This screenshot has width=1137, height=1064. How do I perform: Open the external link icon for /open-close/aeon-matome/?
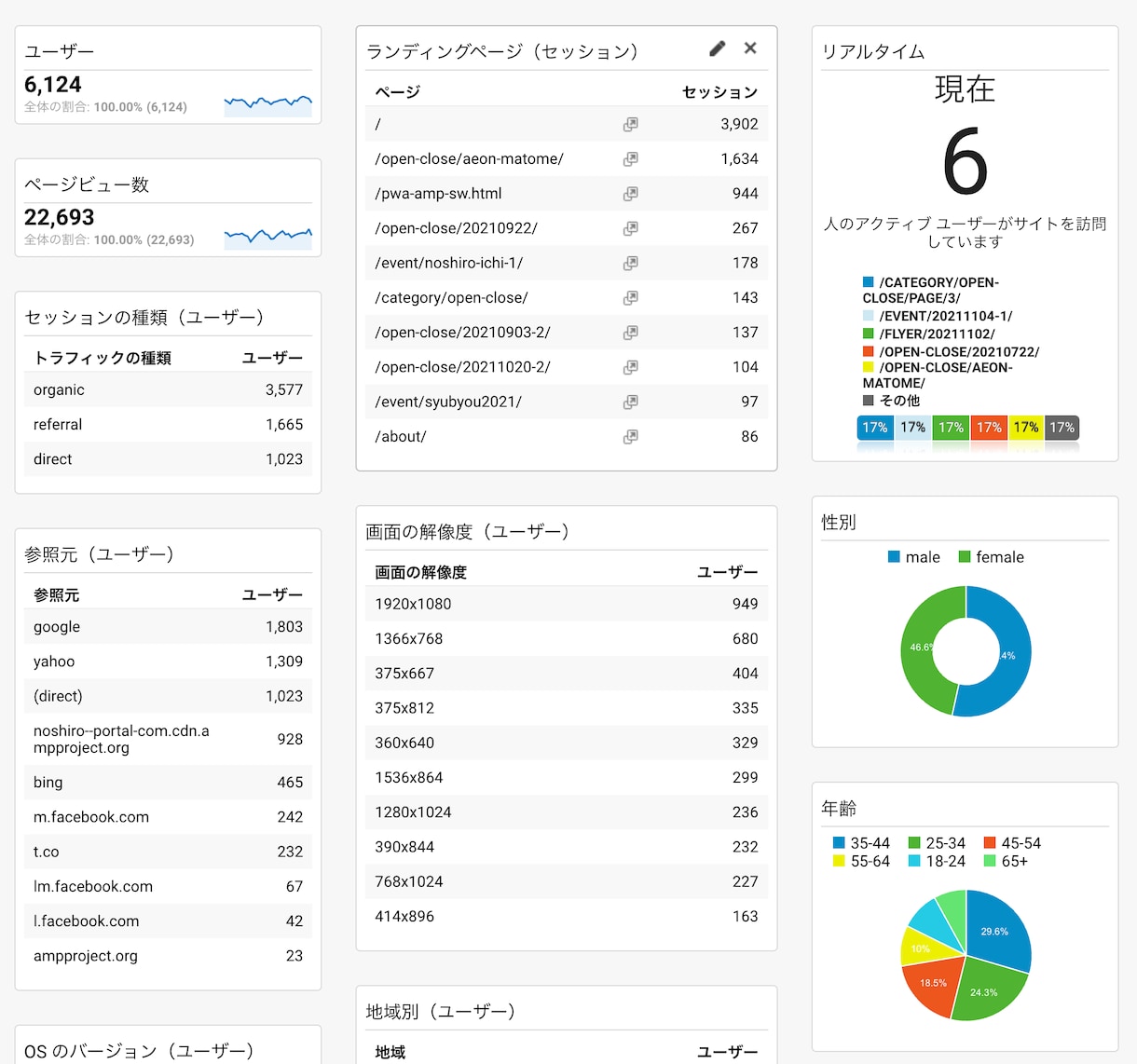click(631, 159)
